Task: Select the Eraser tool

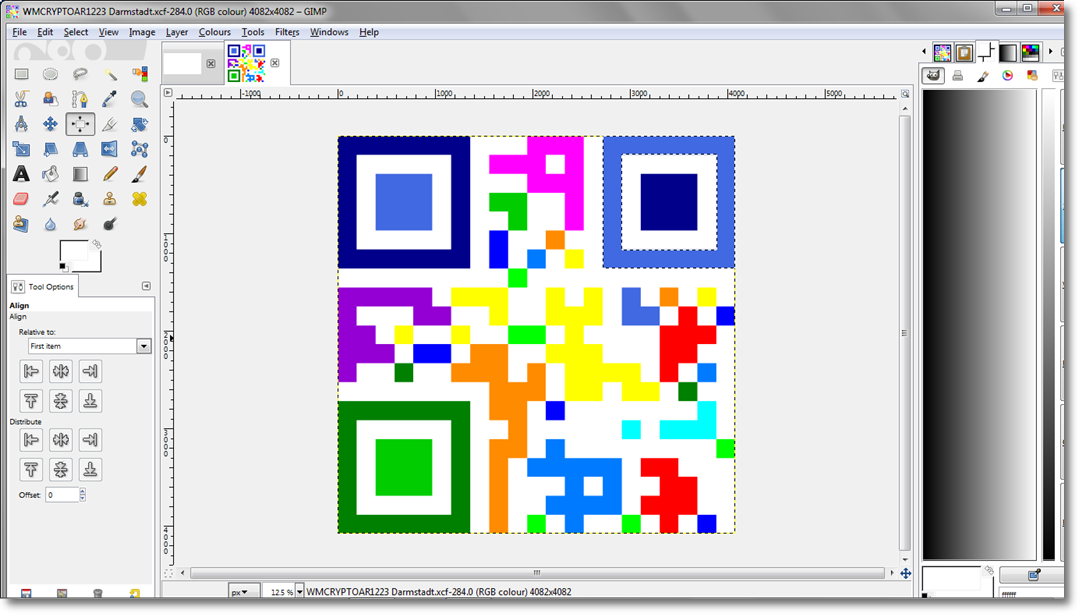Action: point(21,199)
